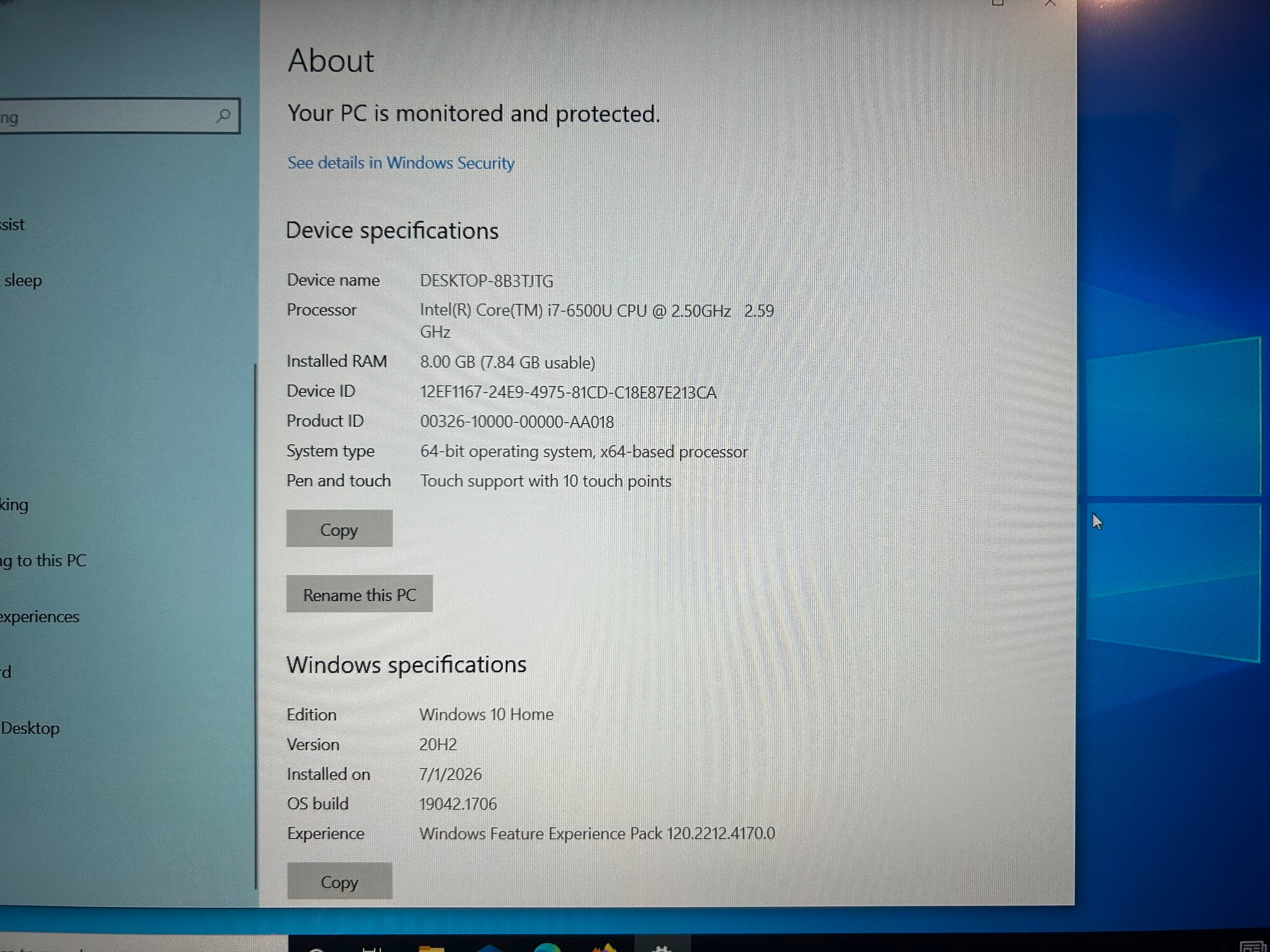
Task: Open File Explorer from the taskbar
Action: pos(432,948)
